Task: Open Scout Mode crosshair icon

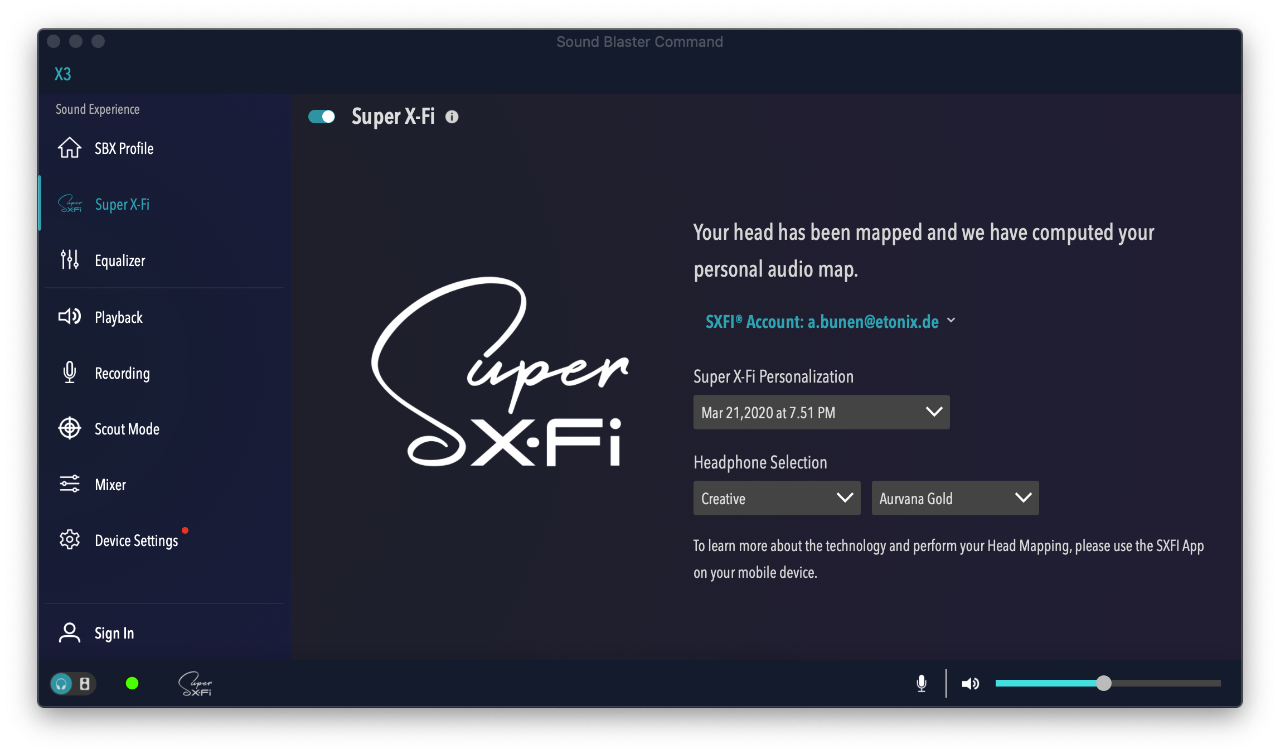Action: click(69, 429)
